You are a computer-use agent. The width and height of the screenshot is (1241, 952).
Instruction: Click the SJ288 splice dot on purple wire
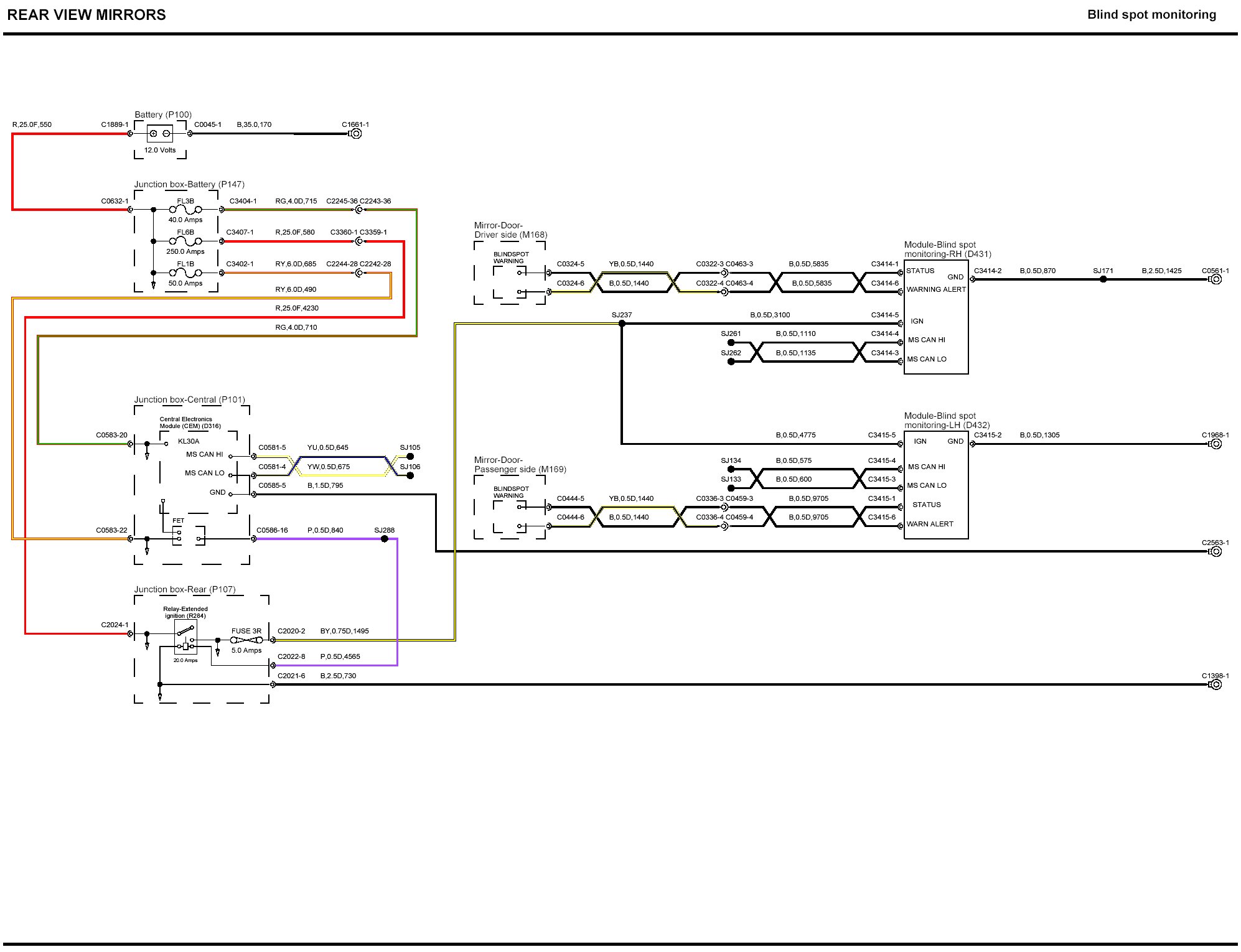click(385, 539)
